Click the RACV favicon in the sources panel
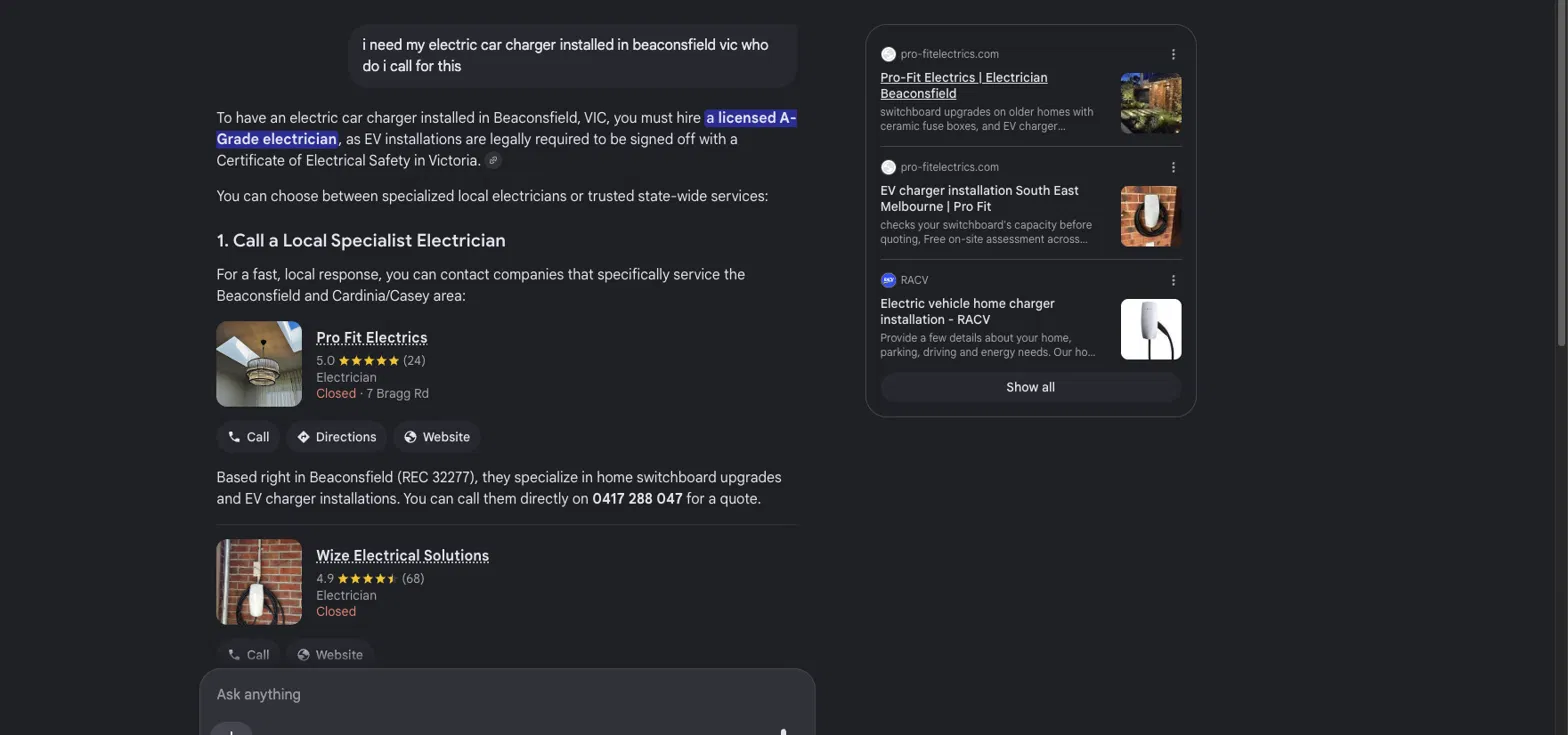 (888, 280)
